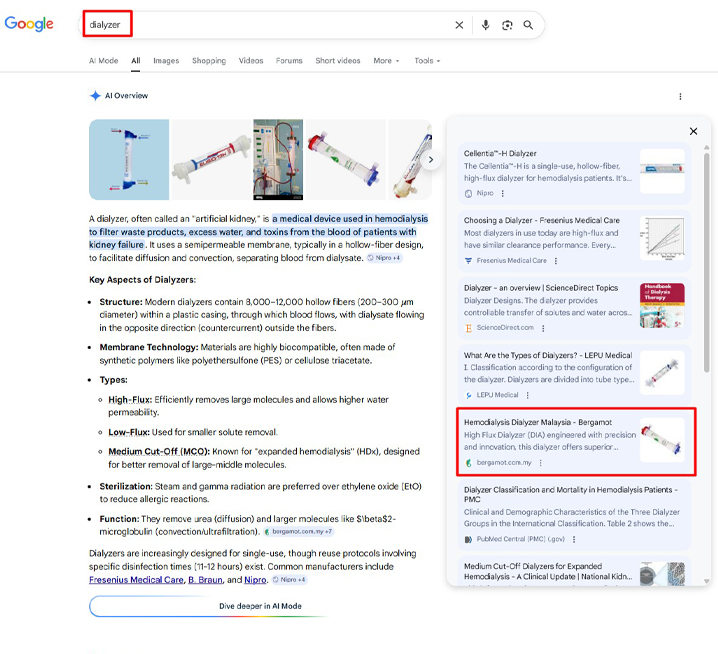This screenshot has height=654, width=718.
Task: Open three-dot menu beside bergamot.com.my source
Action: 540,463
